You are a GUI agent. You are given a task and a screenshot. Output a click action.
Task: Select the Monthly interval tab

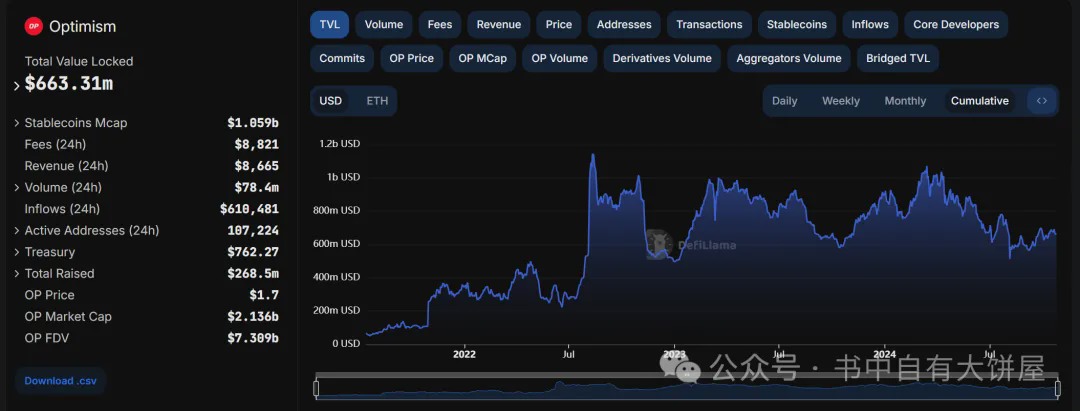point(905,101)
